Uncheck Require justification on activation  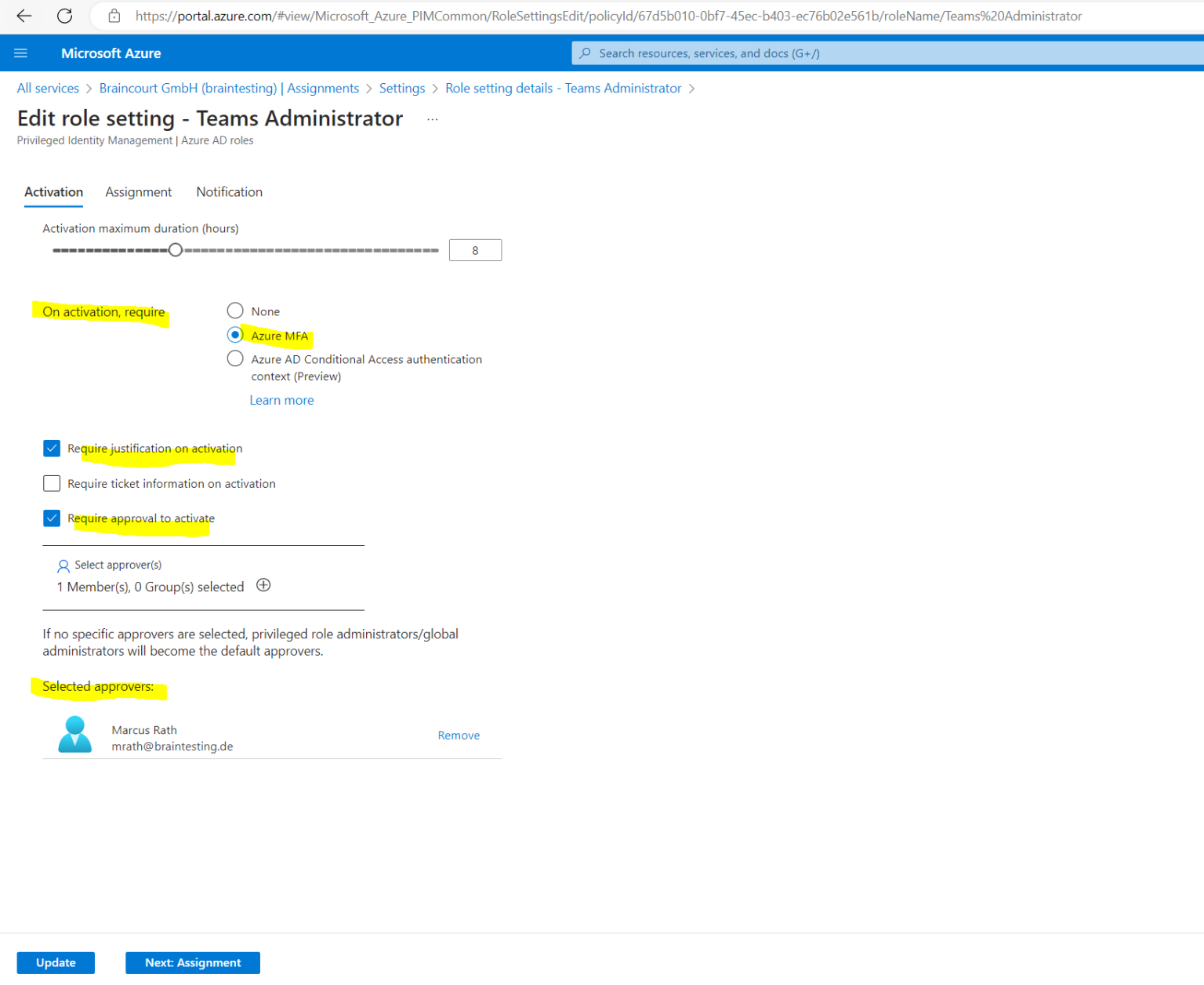point(51,448)
